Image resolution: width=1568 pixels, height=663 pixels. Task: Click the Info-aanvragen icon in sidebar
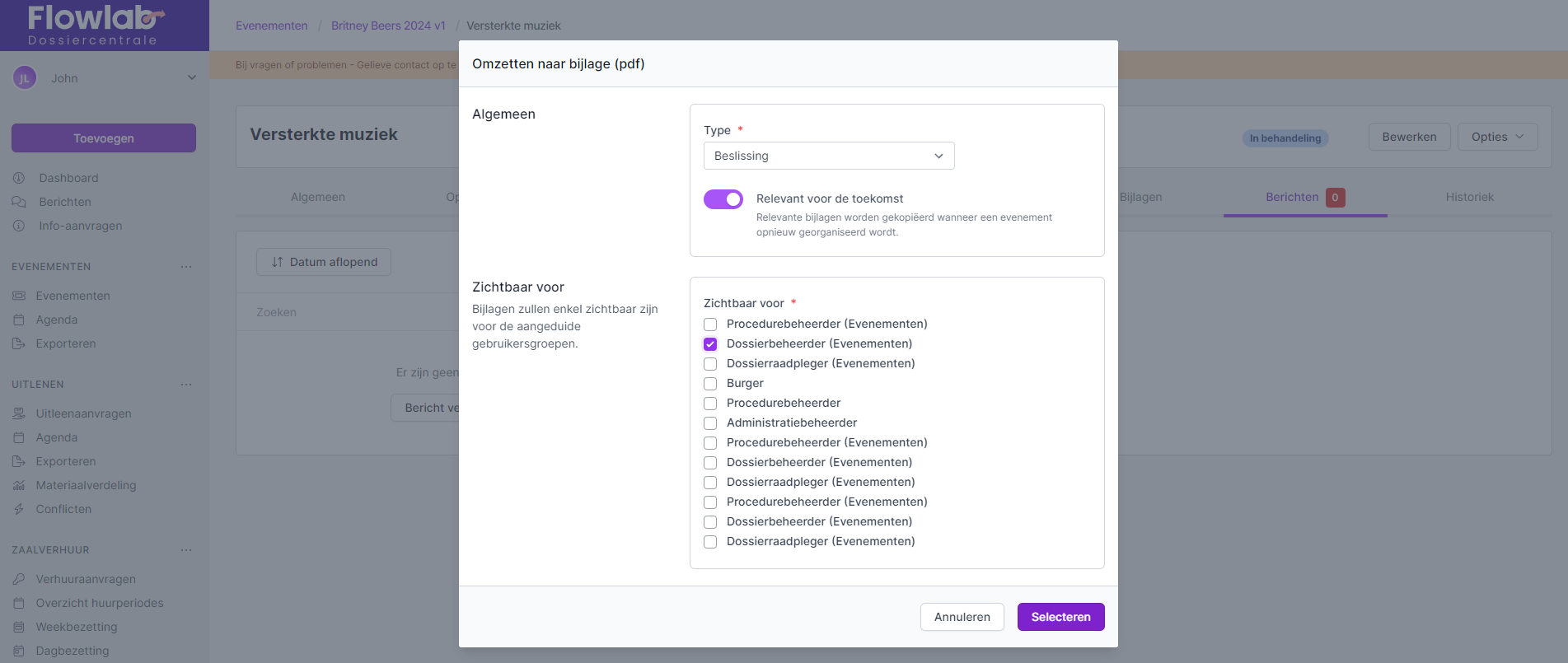19,226
